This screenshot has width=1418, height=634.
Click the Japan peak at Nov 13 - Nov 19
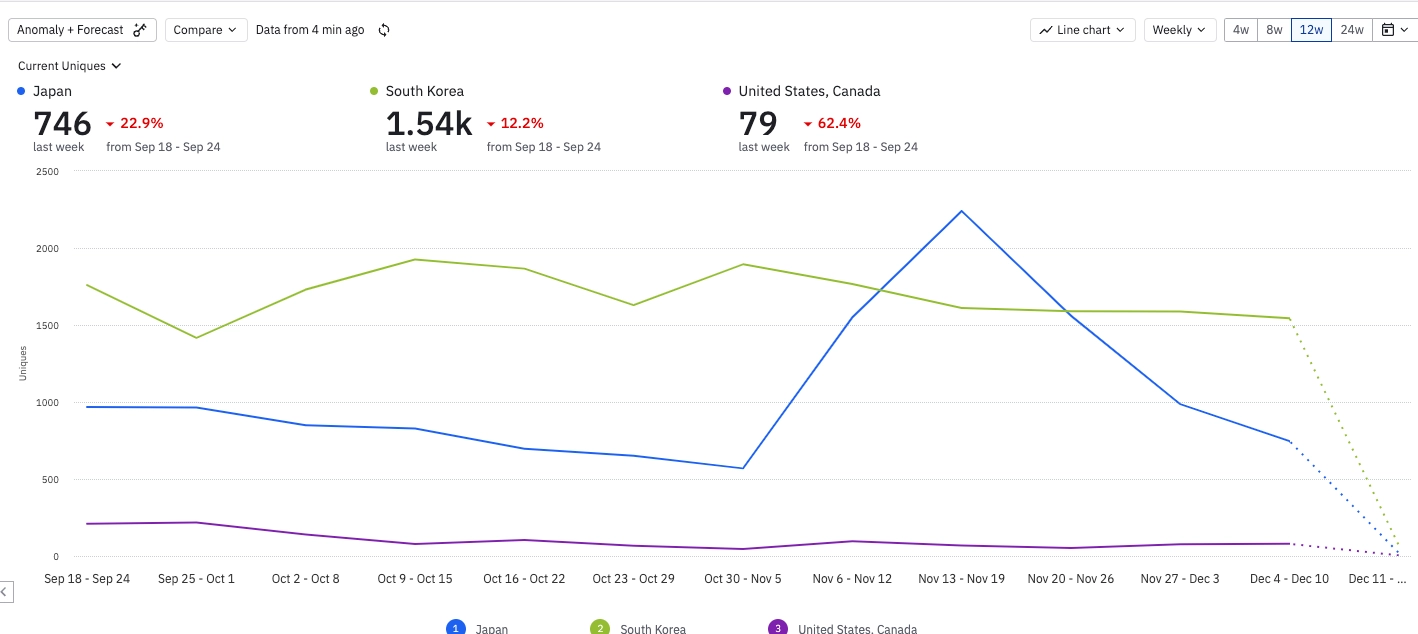point(961,211)
